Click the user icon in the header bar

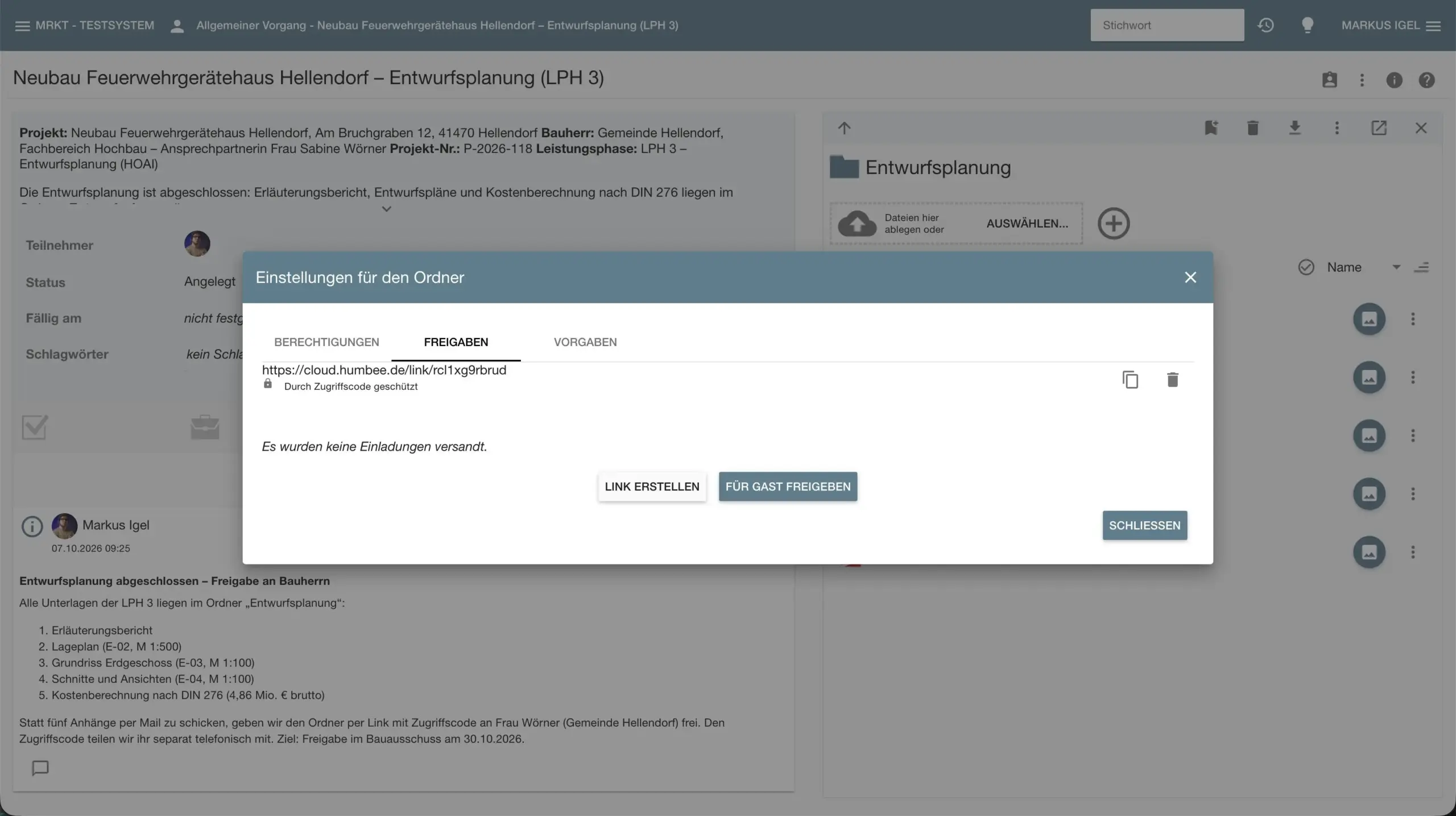coord(177,26)
